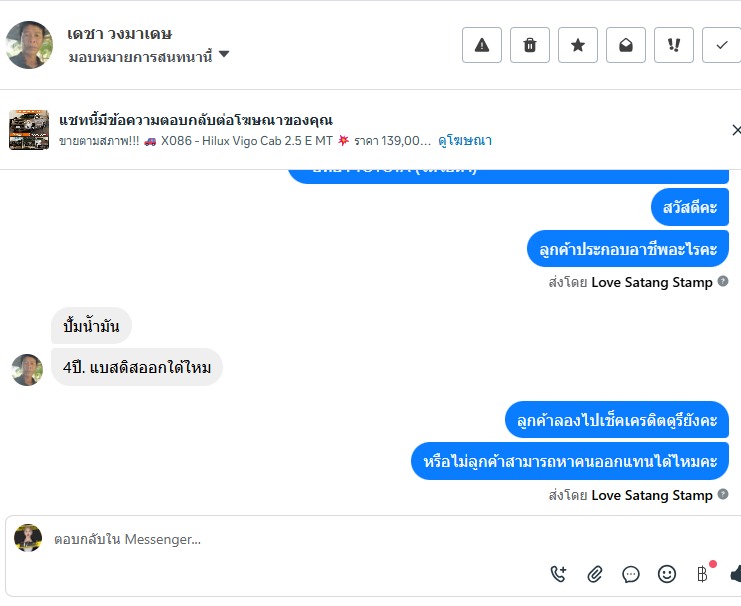Open saved replies speech bubble icon
This screenshot has height=606, width=741.
tap(631, 574)
